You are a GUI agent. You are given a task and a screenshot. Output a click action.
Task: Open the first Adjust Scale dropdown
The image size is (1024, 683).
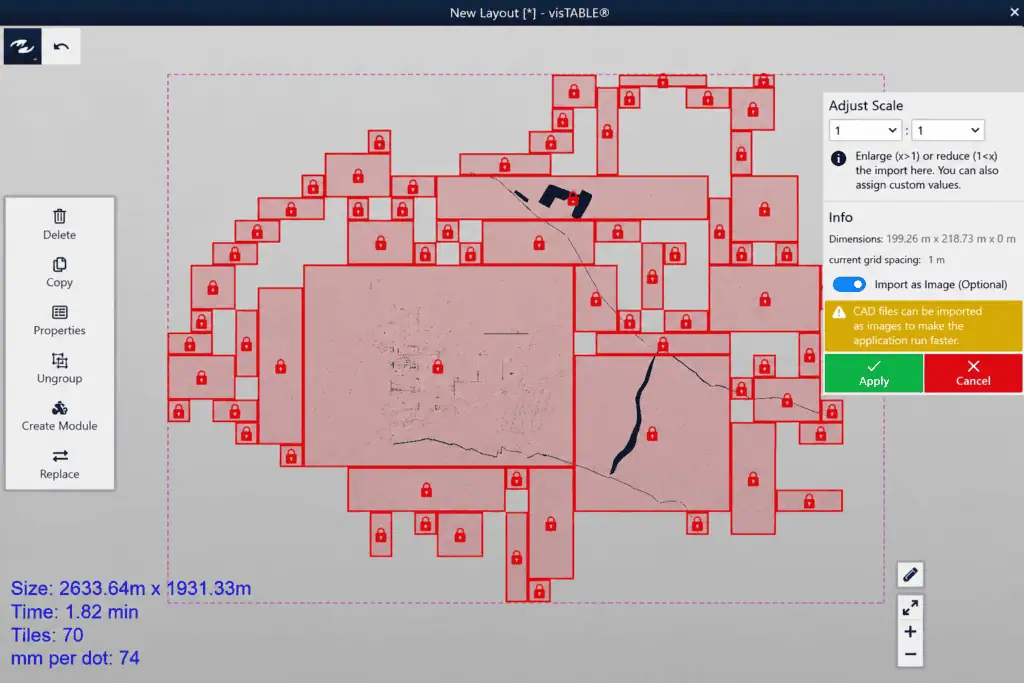coord(865,131)
